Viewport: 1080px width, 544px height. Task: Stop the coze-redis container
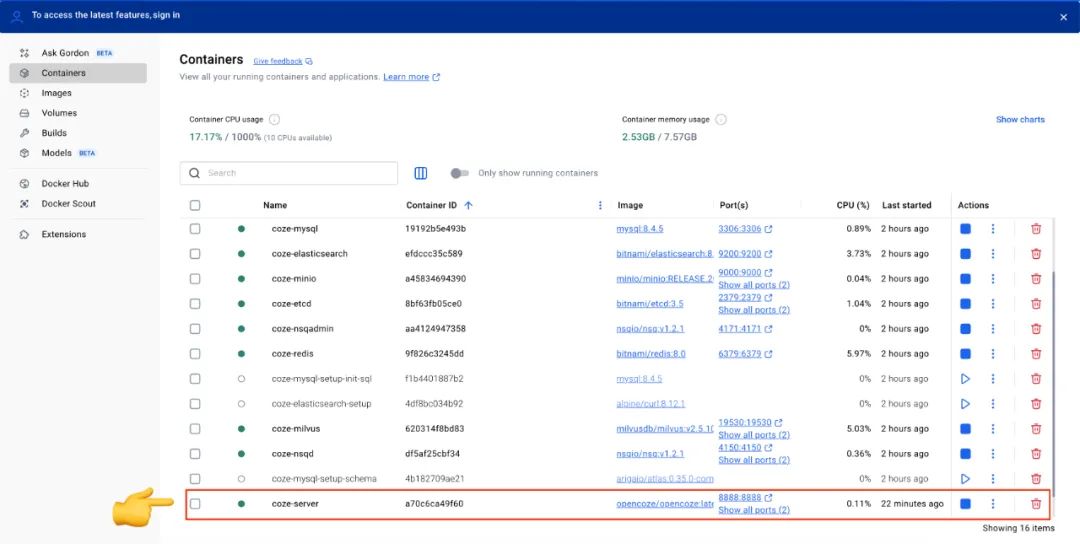tap(965, 354)
